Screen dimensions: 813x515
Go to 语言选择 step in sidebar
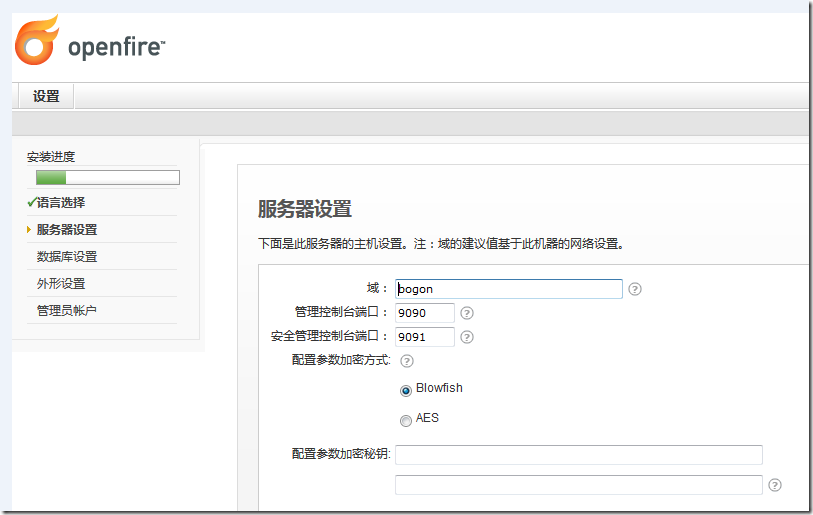[x=61, y=202]
